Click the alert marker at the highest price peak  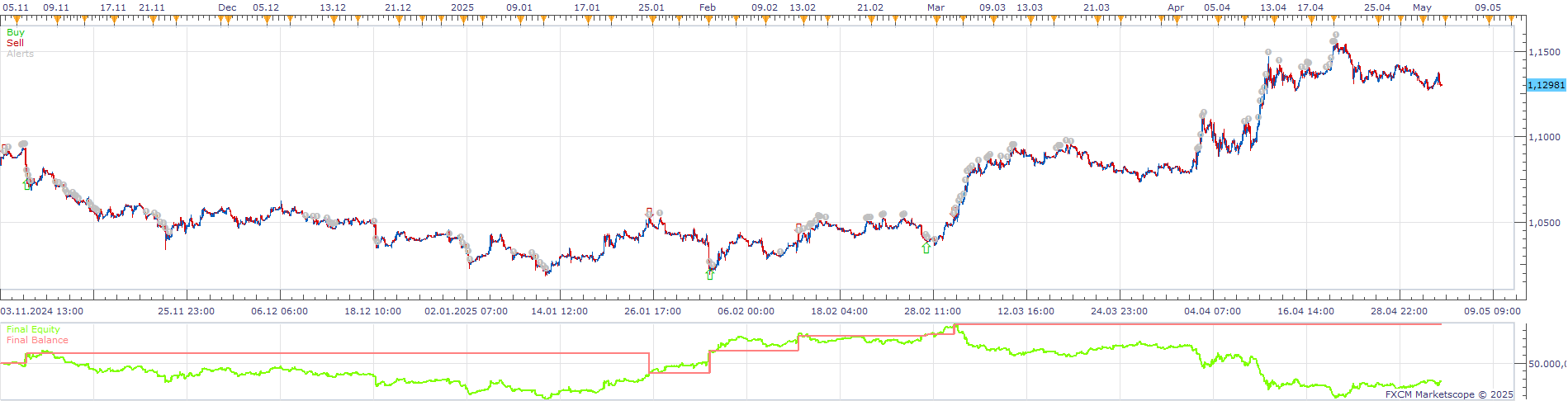[1336, 35]
